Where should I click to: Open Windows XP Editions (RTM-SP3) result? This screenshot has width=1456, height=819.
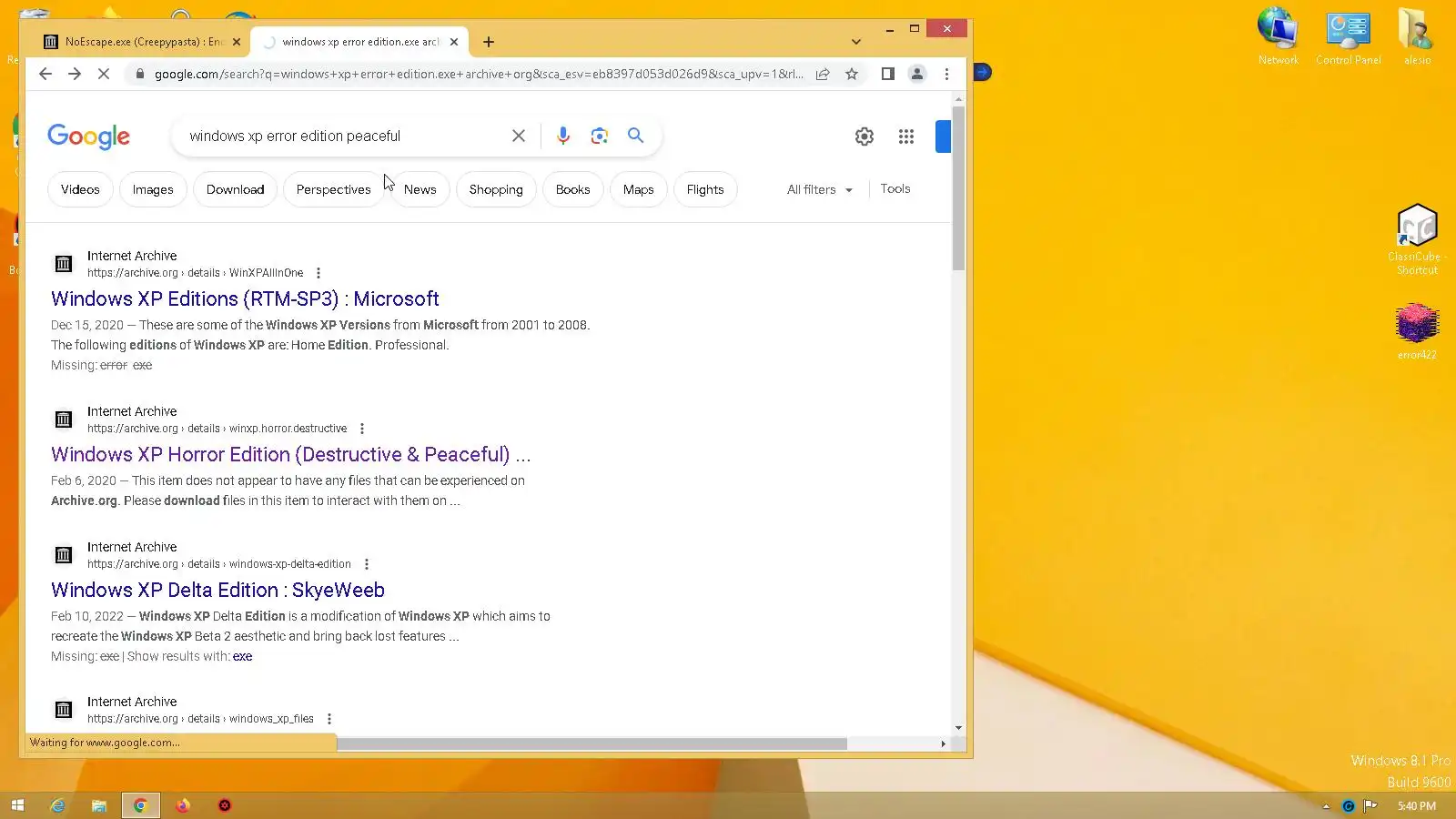point(245,298)
